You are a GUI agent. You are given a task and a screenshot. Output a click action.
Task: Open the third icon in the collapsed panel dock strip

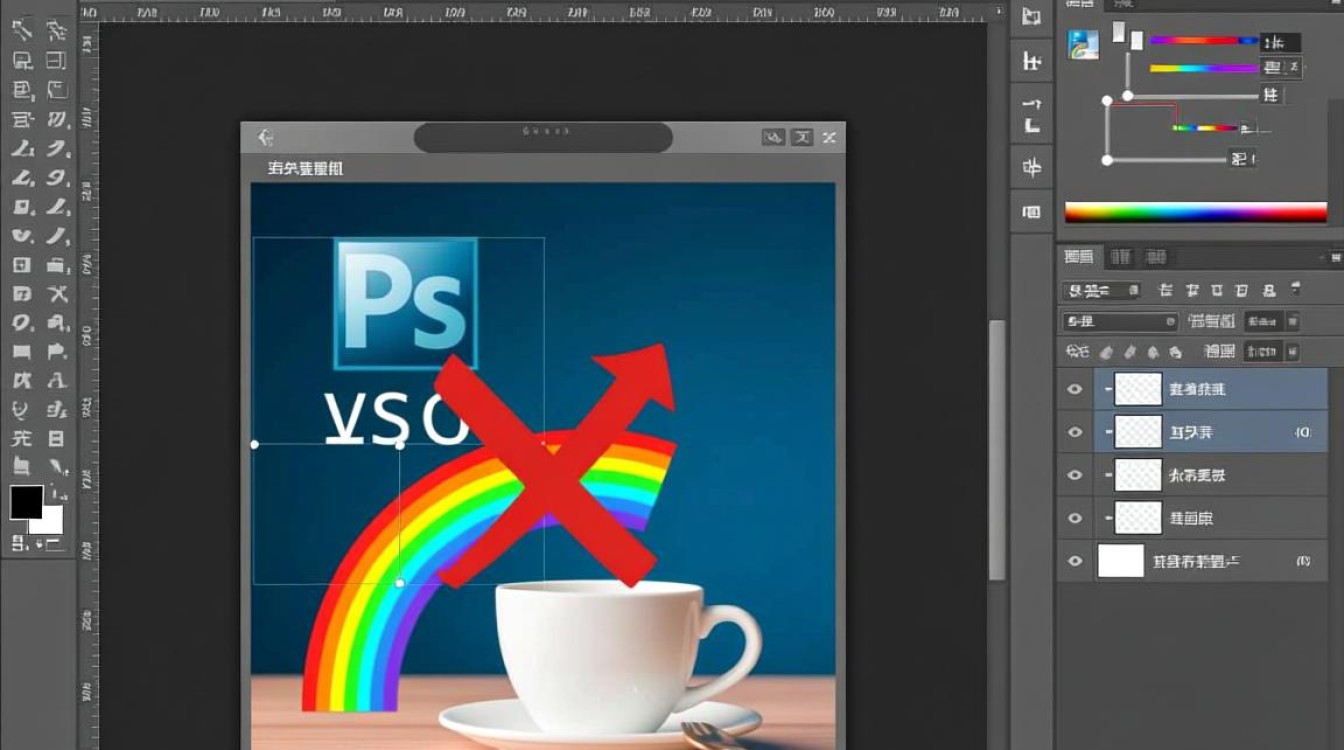[1032, 115]
